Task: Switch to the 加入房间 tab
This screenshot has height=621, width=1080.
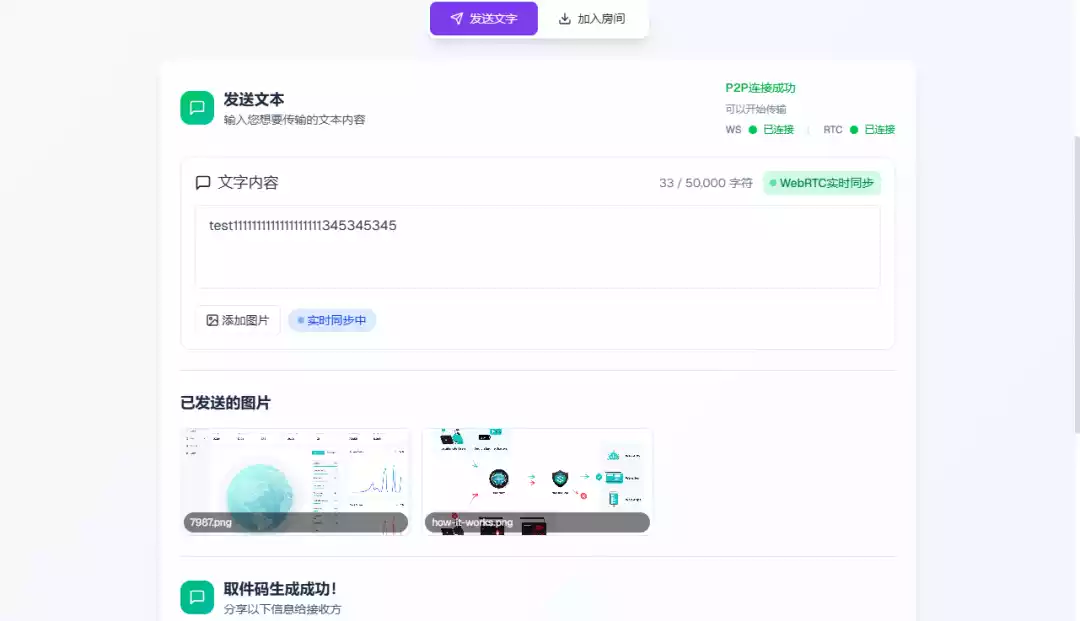Action: point(592,19)
